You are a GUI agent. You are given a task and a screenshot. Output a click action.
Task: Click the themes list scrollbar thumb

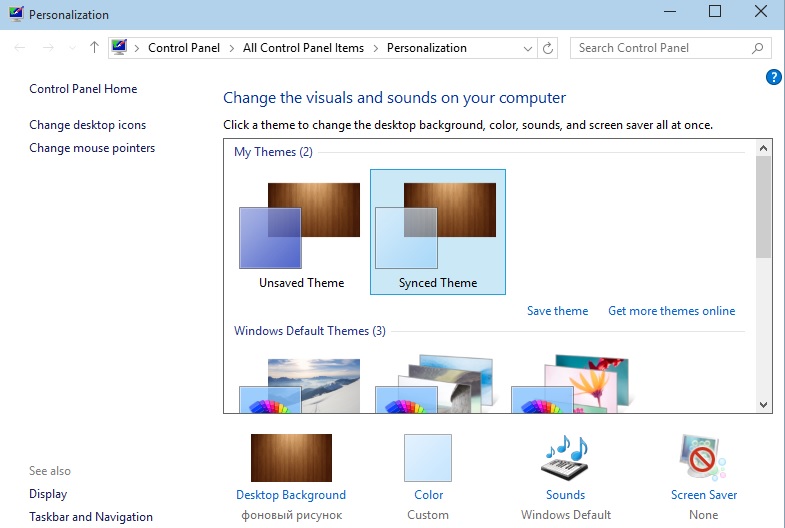763,207
